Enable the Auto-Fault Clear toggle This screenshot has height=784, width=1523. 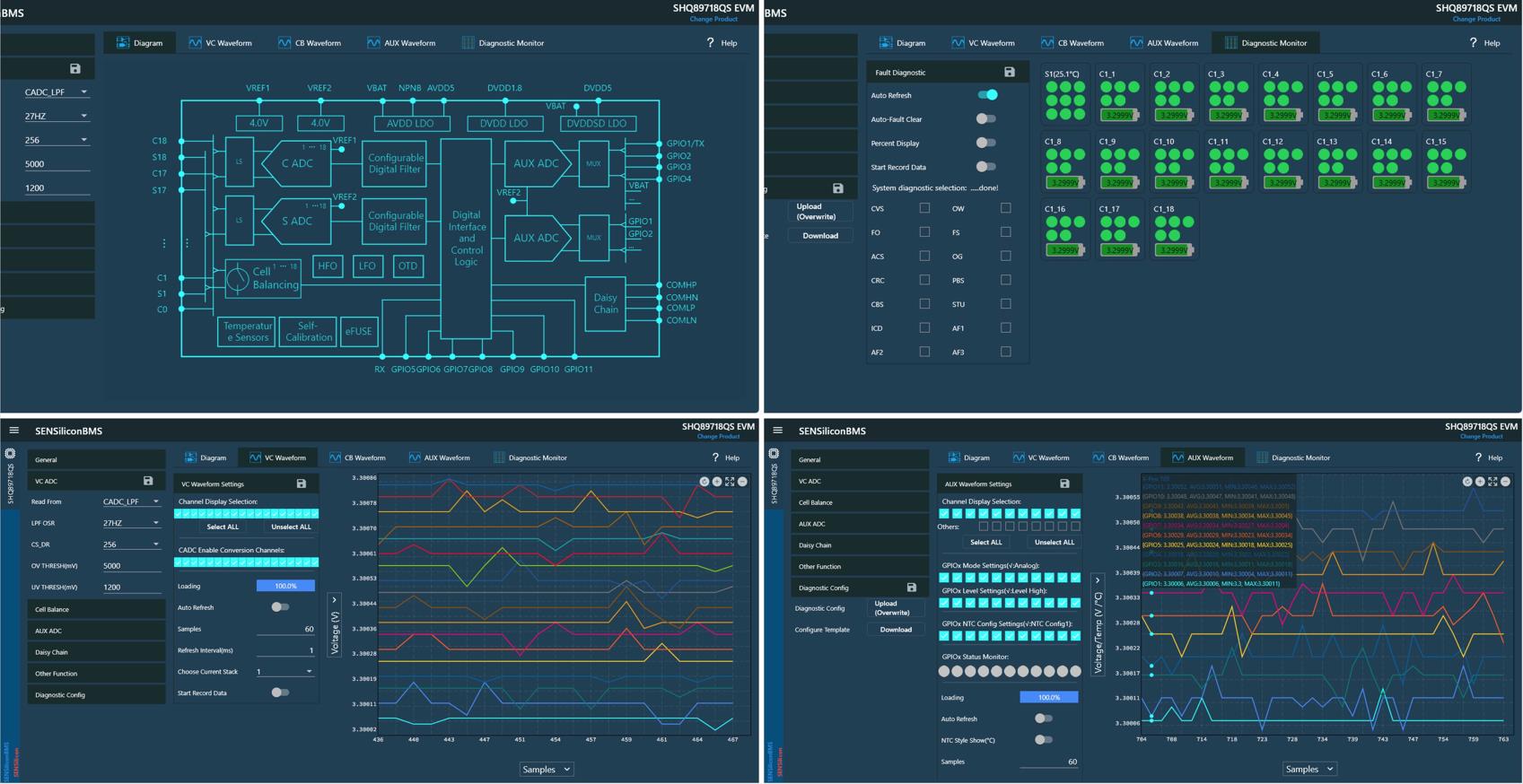point(985,119)
